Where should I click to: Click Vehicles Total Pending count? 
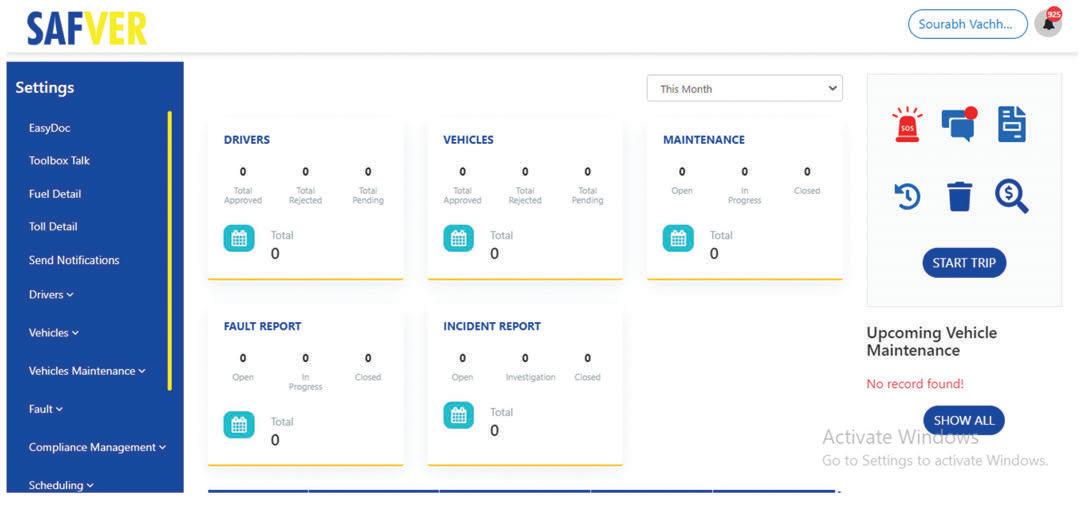point(588,172)
